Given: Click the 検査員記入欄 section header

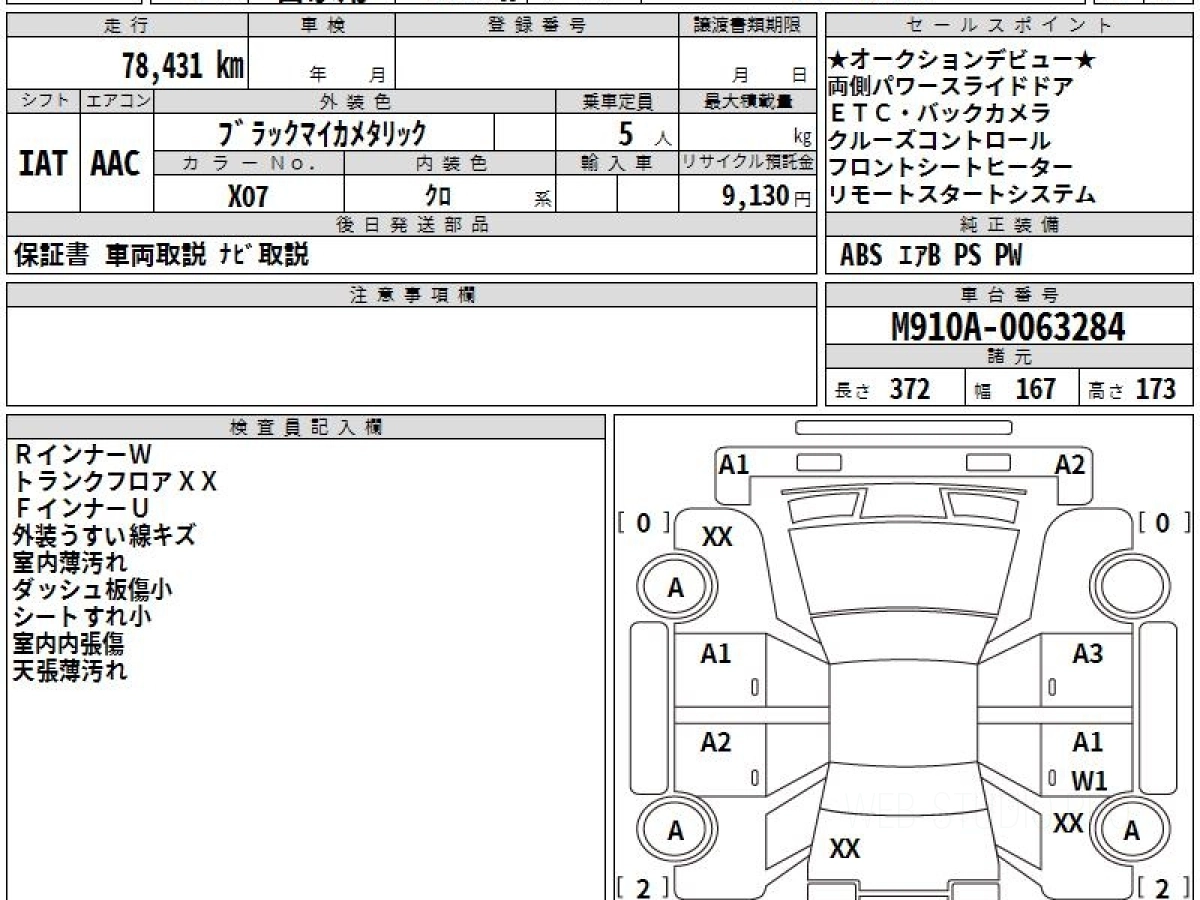Looking at the screenshot, I should [x=306, y=427].
